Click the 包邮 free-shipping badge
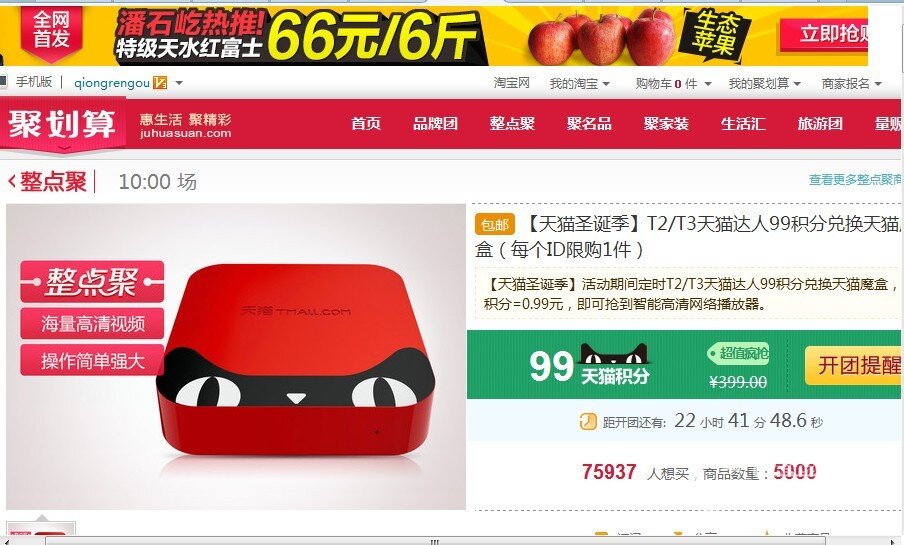Viewport: 904px width, 545px height. pyautogui.click(x=495, y=224)
